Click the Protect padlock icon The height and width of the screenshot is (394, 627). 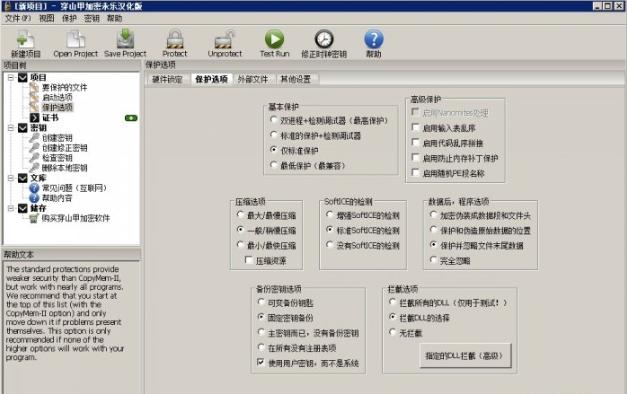(x=175, y=39)
